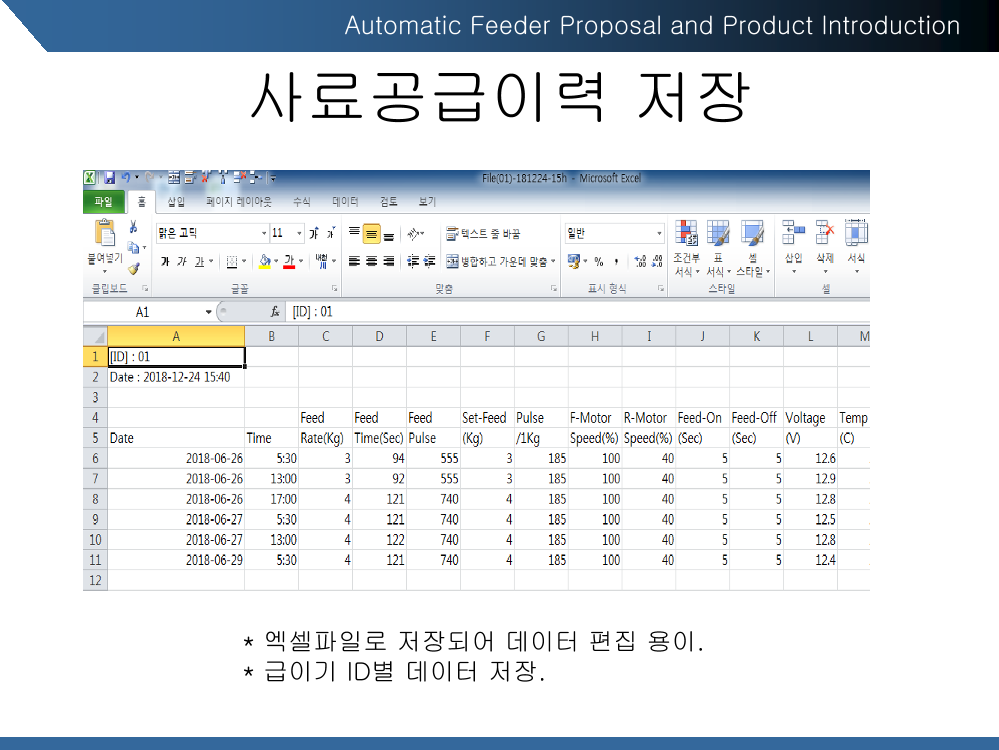This screenshot has width=999, height=750.
Task: Click the insert function fx icon
Action: (x=275, y=312)
